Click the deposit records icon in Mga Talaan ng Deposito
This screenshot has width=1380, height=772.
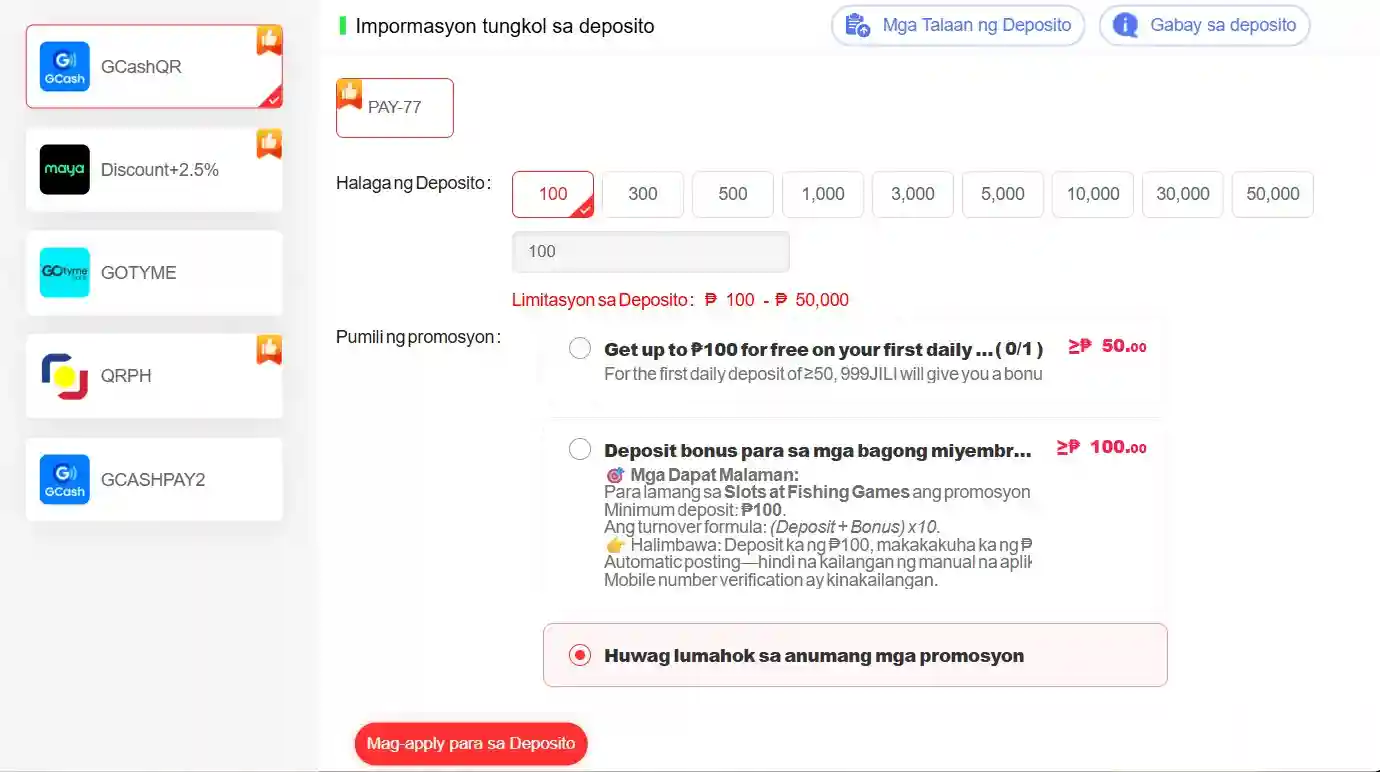point(857,25)
